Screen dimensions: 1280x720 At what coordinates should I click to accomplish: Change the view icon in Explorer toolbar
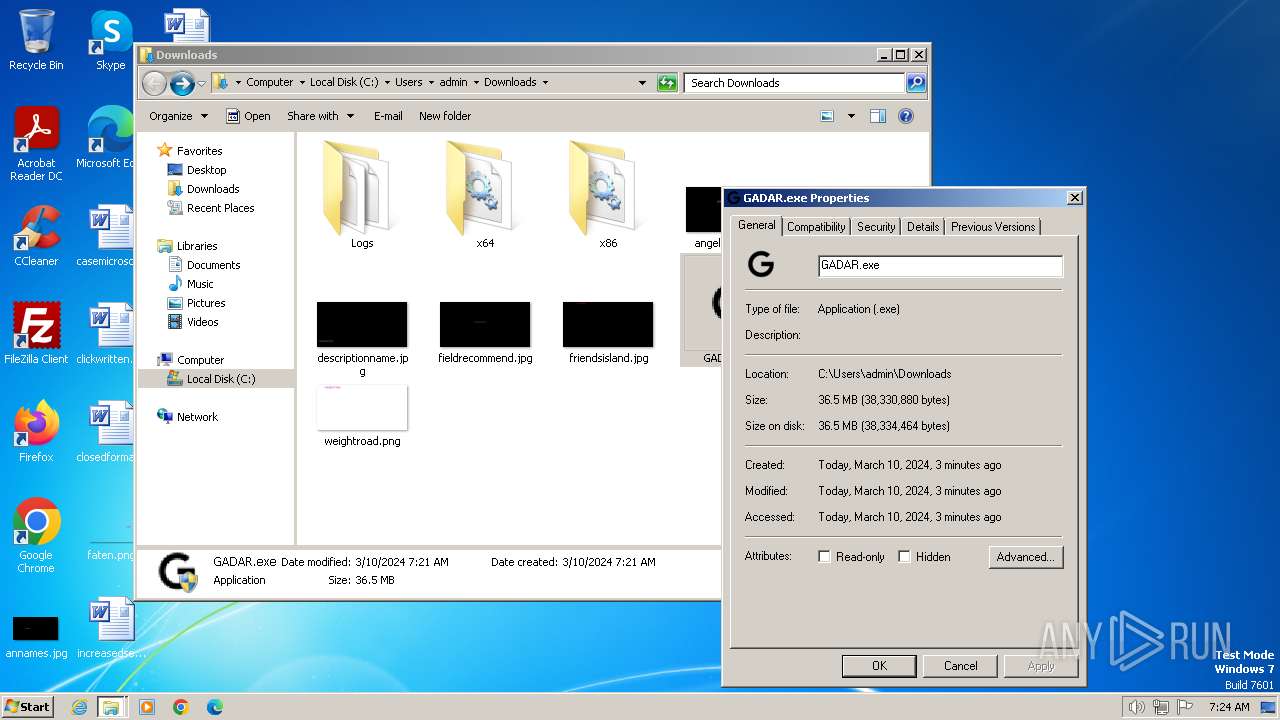[x=827, y=116]
